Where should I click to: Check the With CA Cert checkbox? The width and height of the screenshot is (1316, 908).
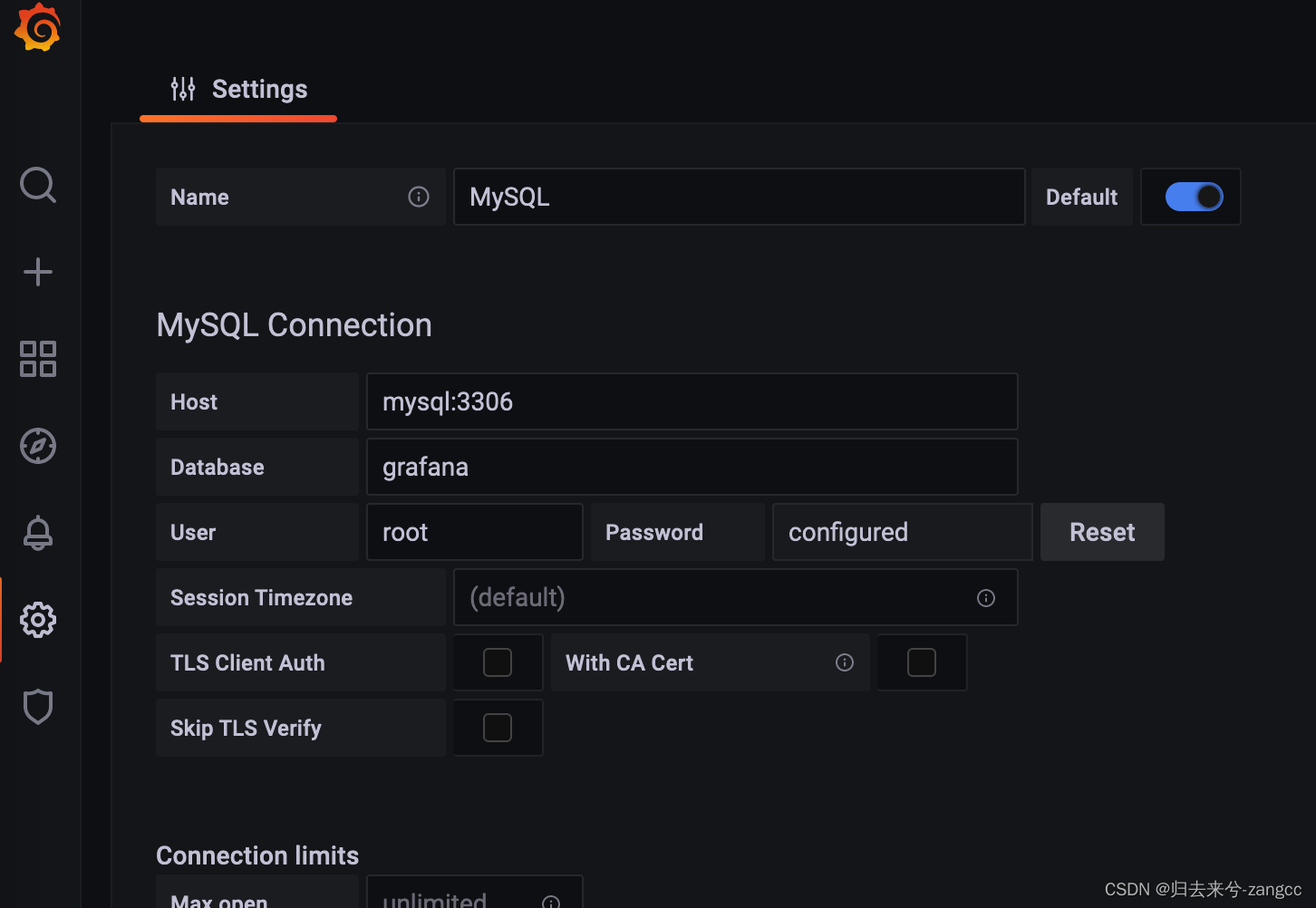[922, 662]
